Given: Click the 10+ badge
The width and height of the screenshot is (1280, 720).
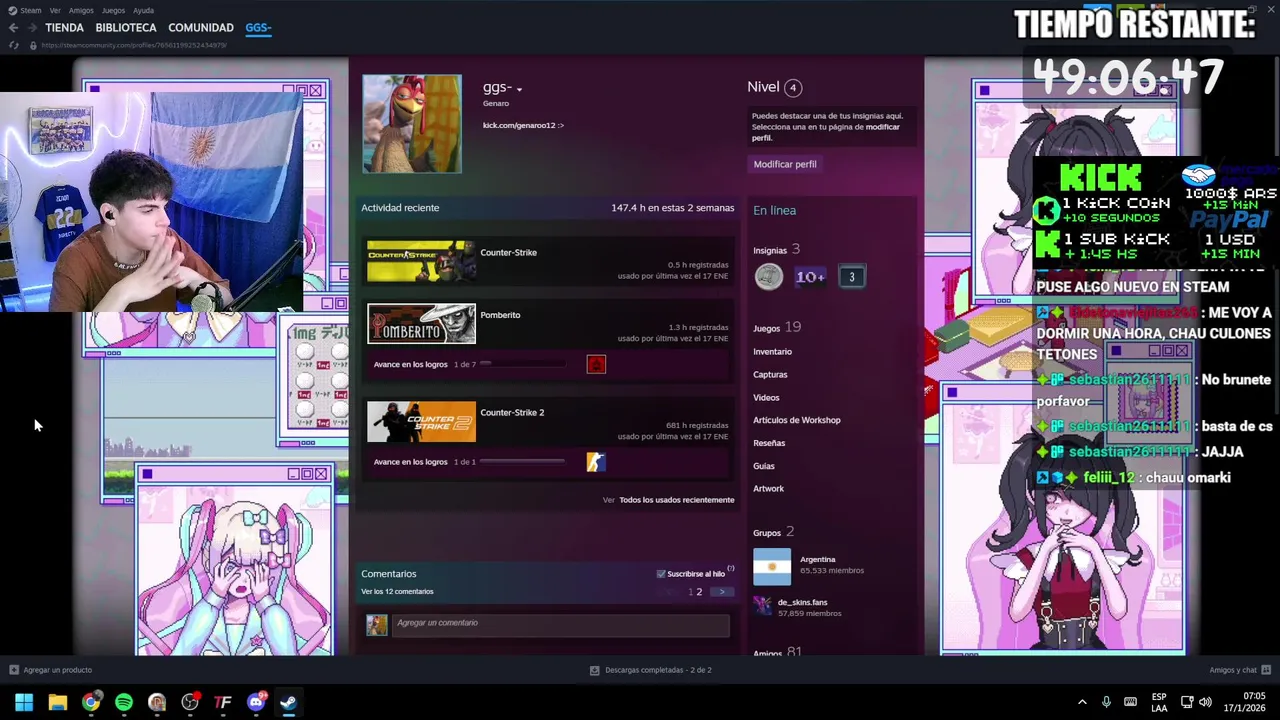Looking at the screenshot, I should click(810, 277).
